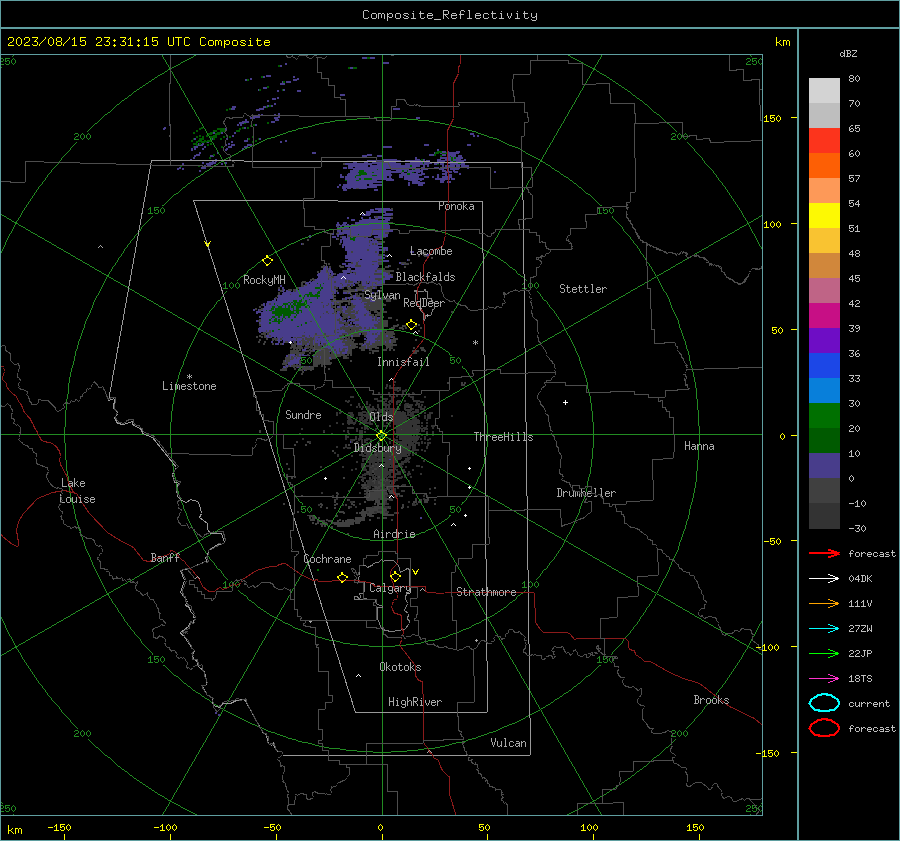Click the Ponoka city label
The image size is (900, 841).
pyautogui.click(x=456, y=206)
